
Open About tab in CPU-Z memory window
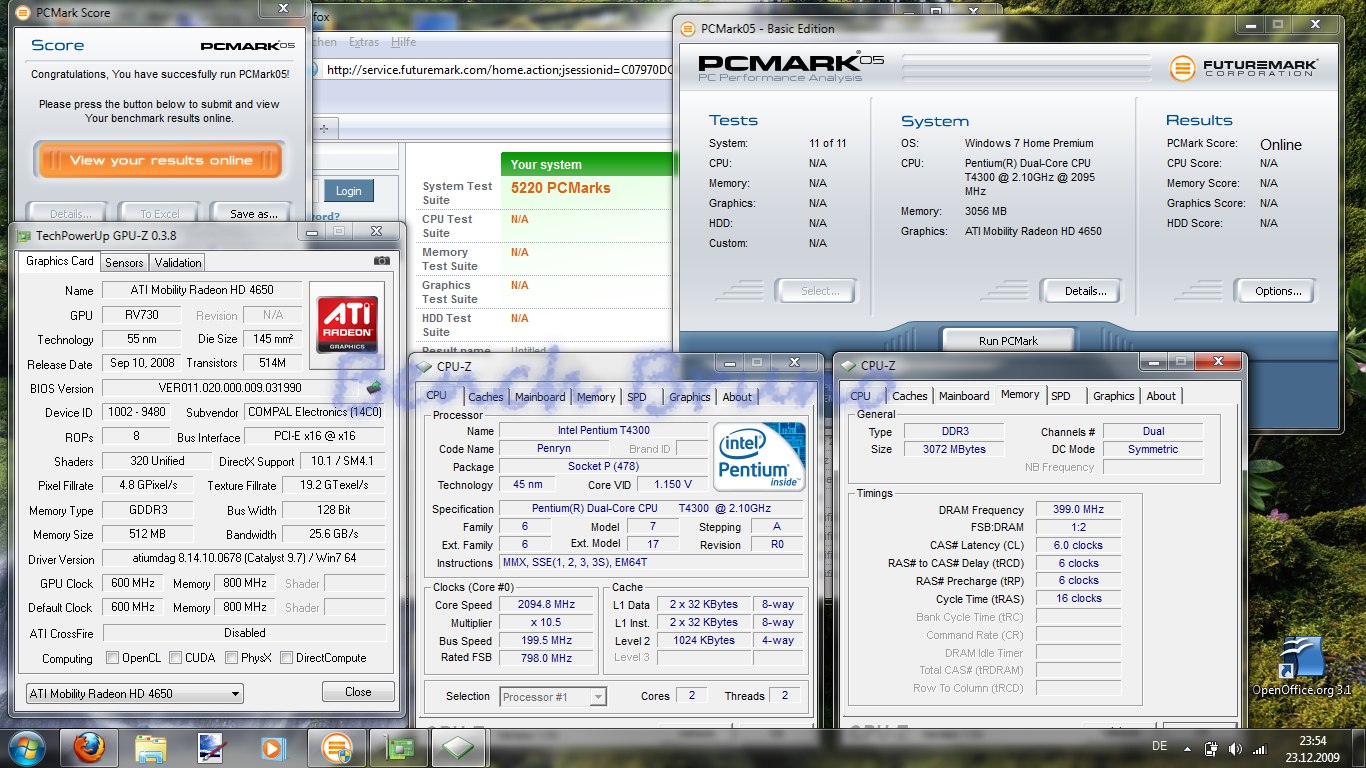pos(1161,396)
